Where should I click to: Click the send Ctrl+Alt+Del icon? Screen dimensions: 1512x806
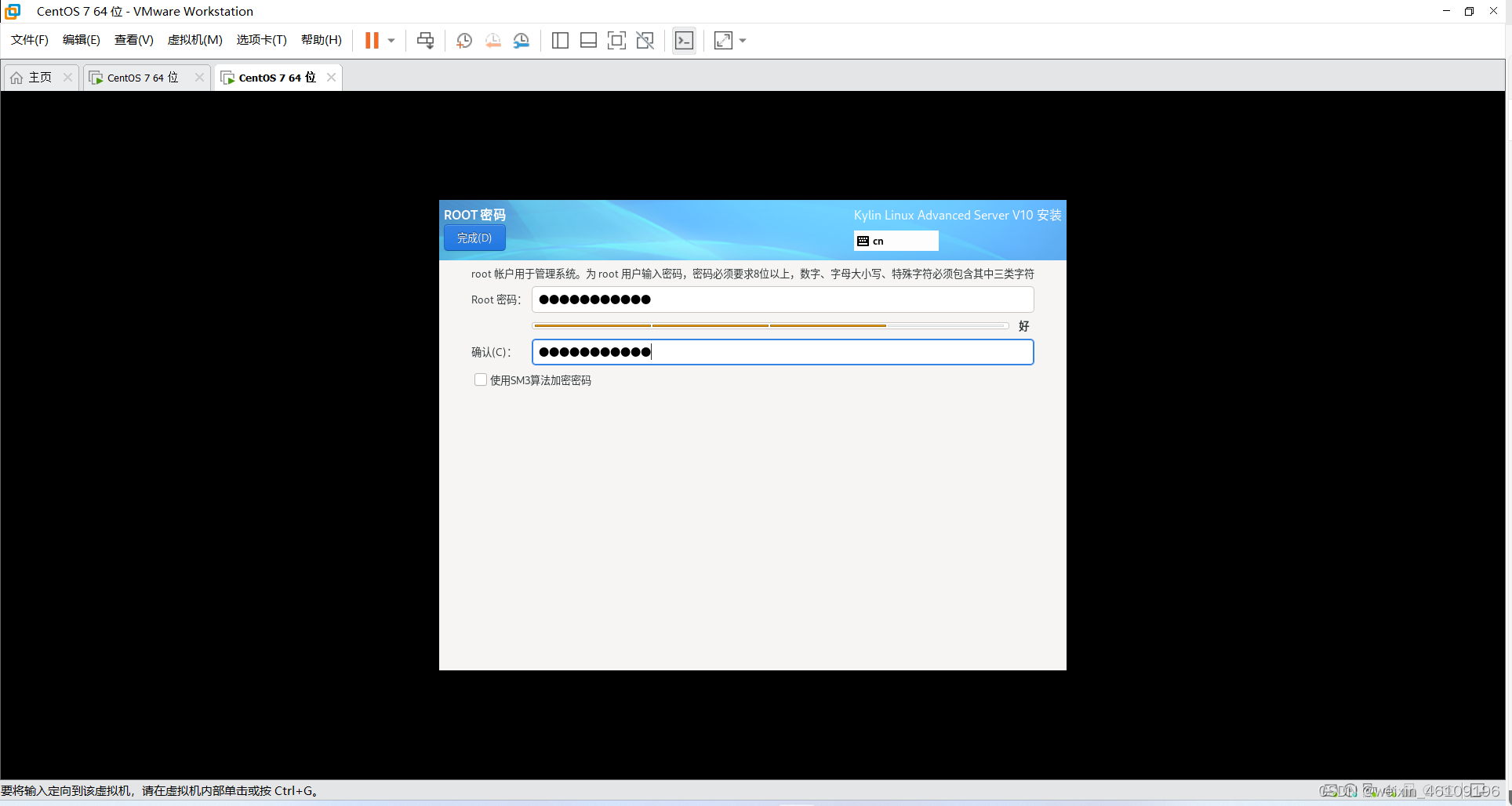pos(426,40)
